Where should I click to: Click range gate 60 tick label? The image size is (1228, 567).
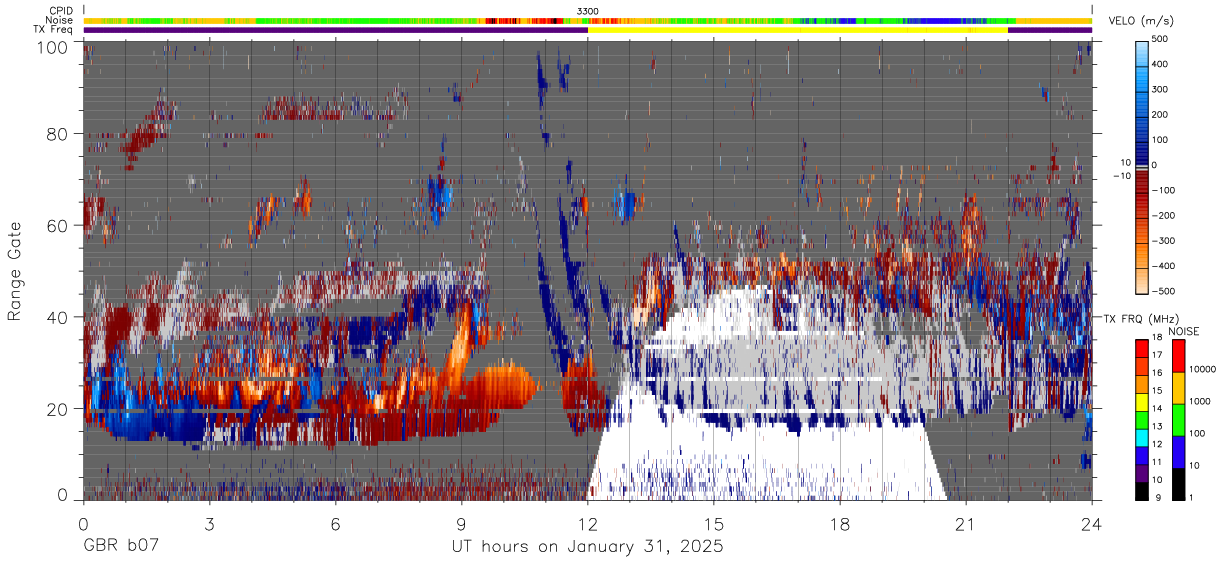tap(58, 226)
